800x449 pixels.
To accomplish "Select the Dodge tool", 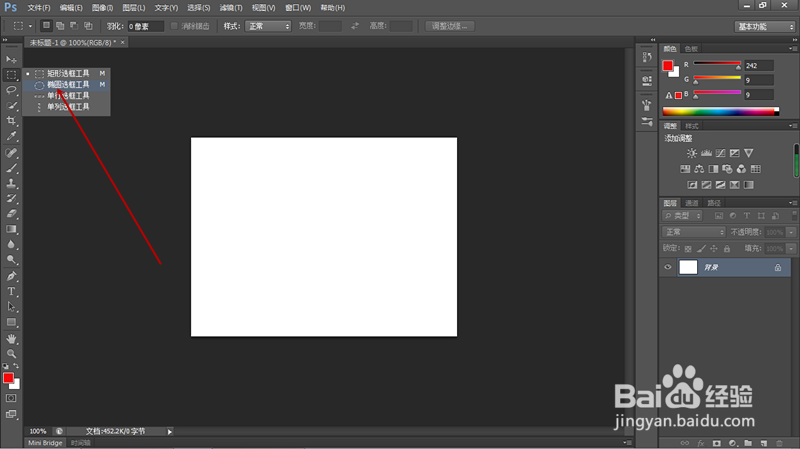I will 11,260.
